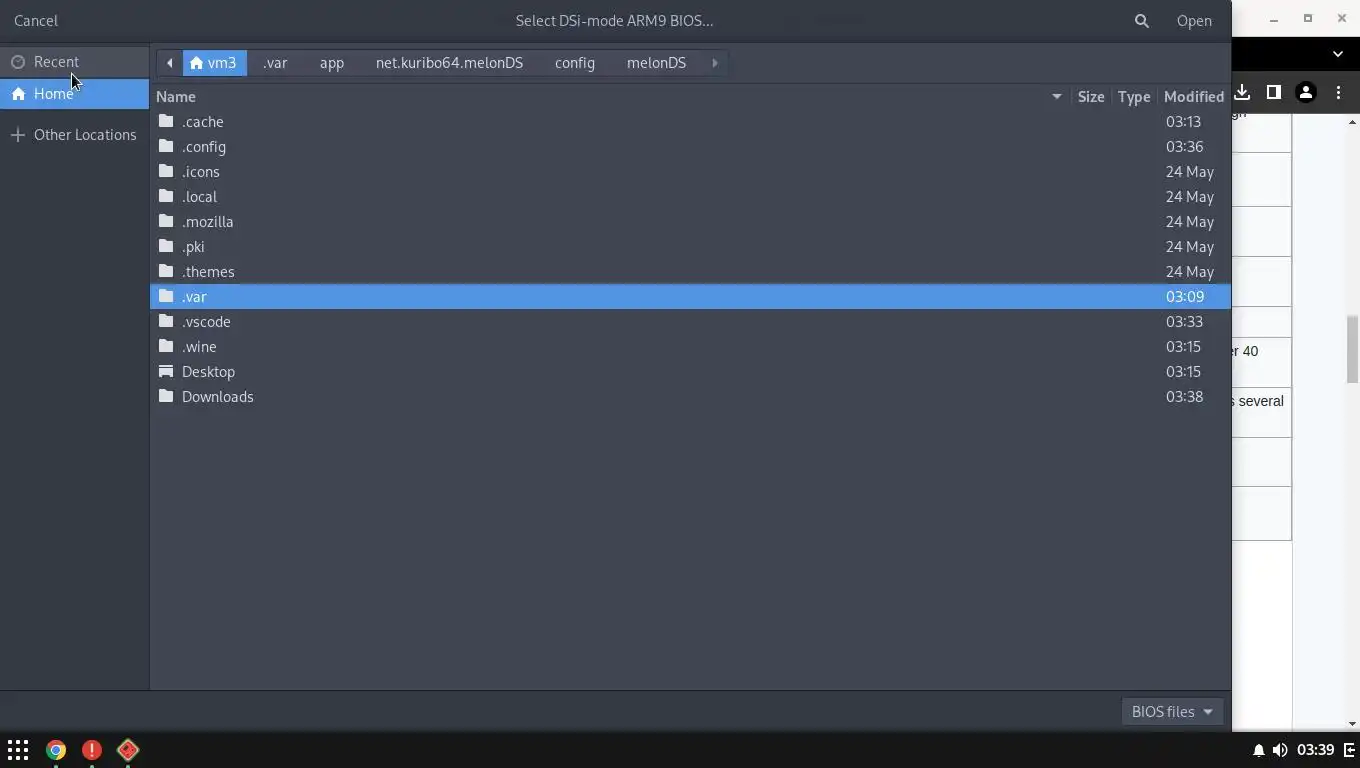Go to app segment in path bar
The width and height of the screenshot is (1360, 768).
[x=332, y=63]
